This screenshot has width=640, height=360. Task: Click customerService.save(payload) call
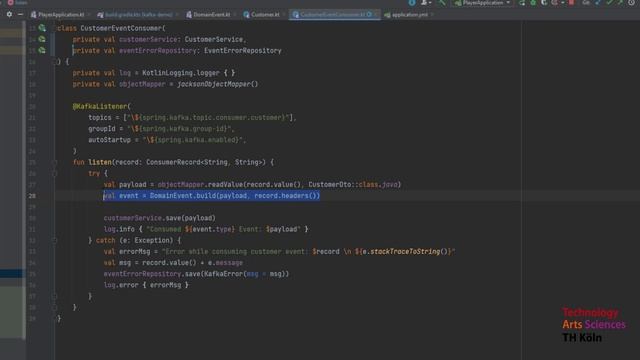tap(160, 218)
